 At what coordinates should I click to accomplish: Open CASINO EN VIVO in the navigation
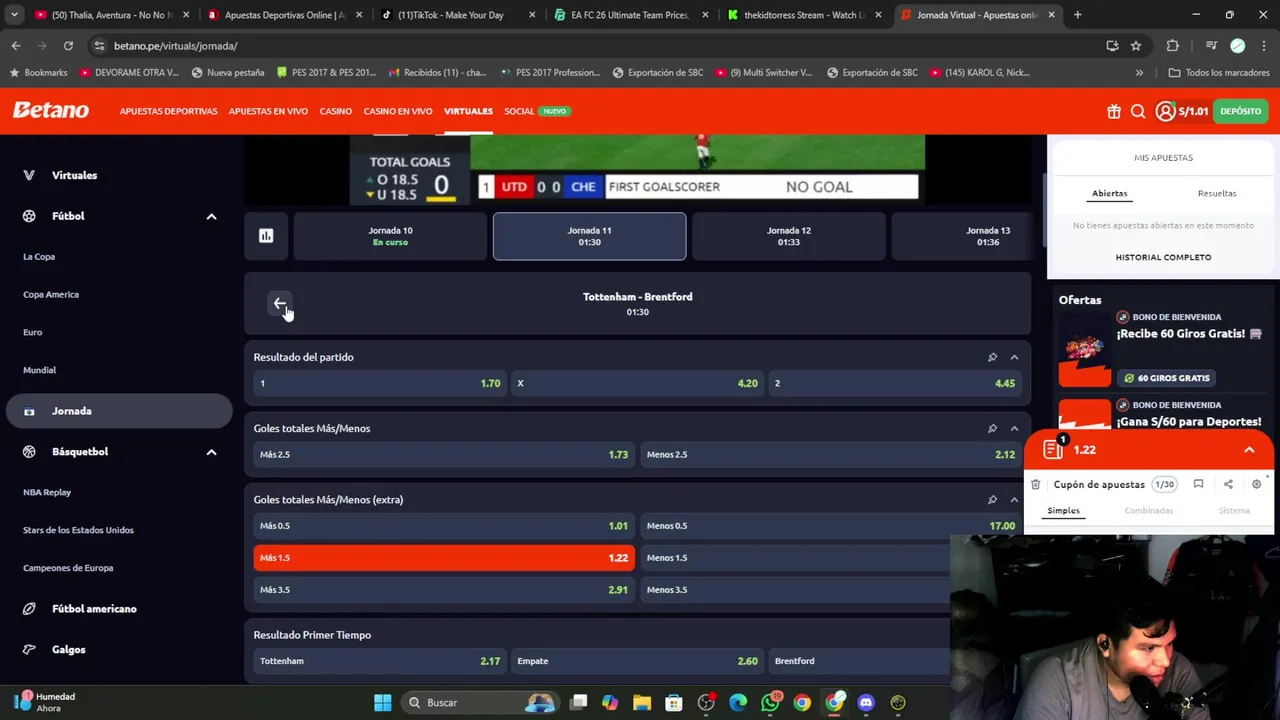pos(398,111)
